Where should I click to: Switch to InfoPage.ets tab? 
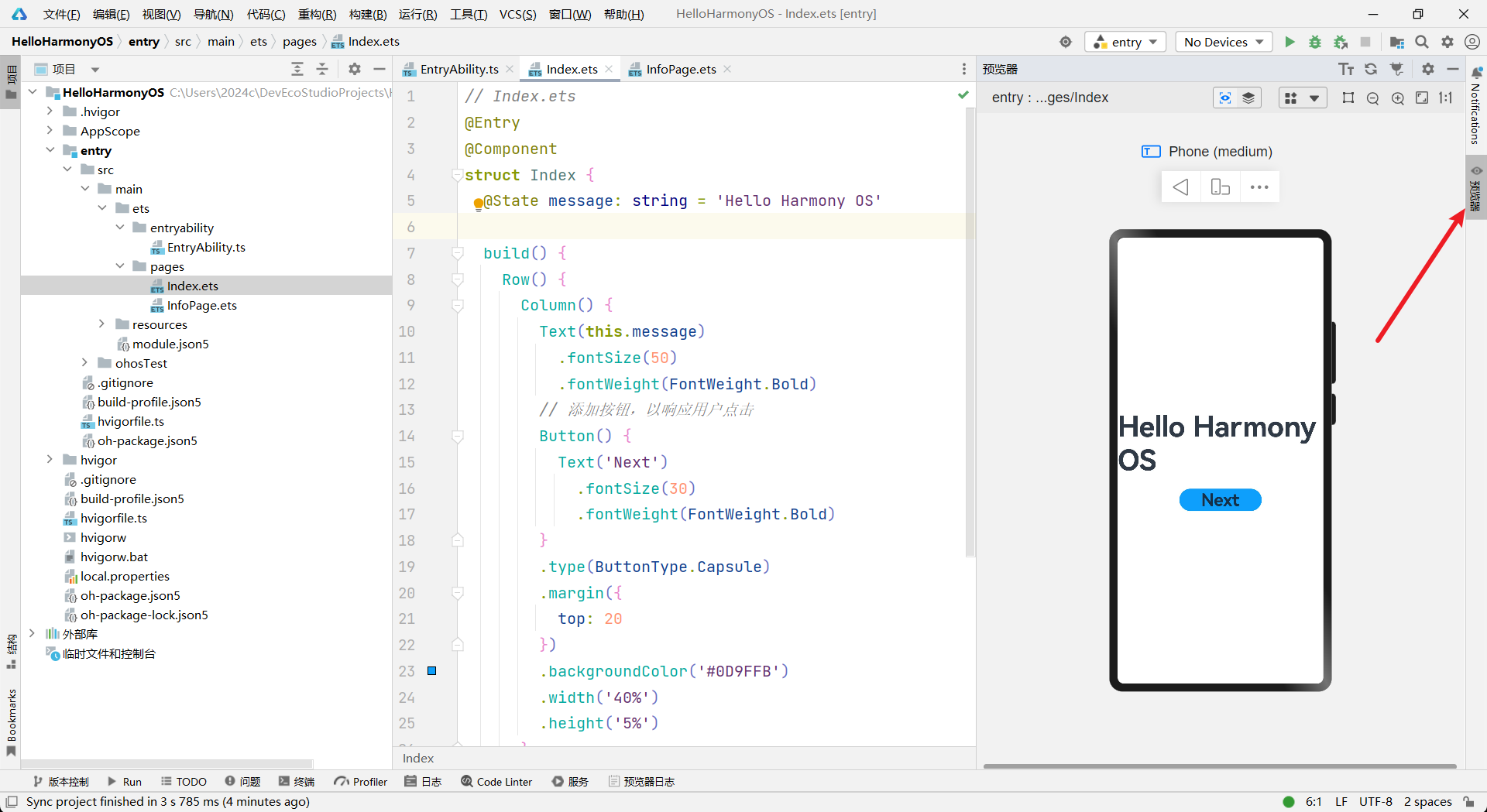pos(681,69)
